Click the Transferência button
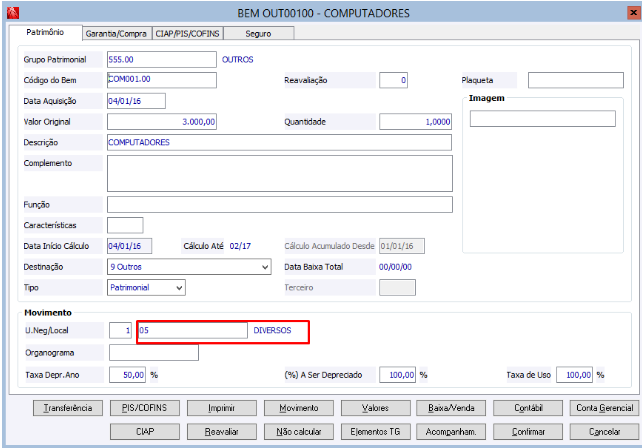 68,408
